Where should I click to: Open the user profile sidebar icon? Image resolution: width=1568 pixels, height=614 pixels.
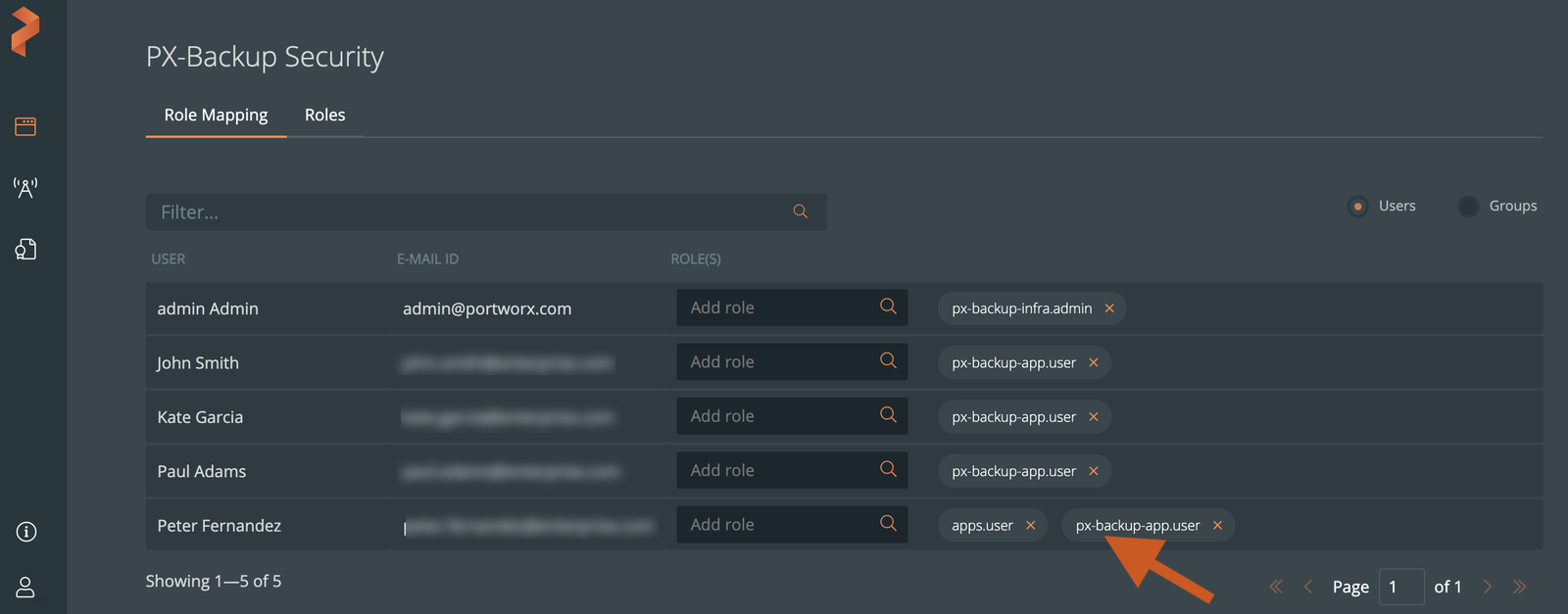[x=25, y=587]
